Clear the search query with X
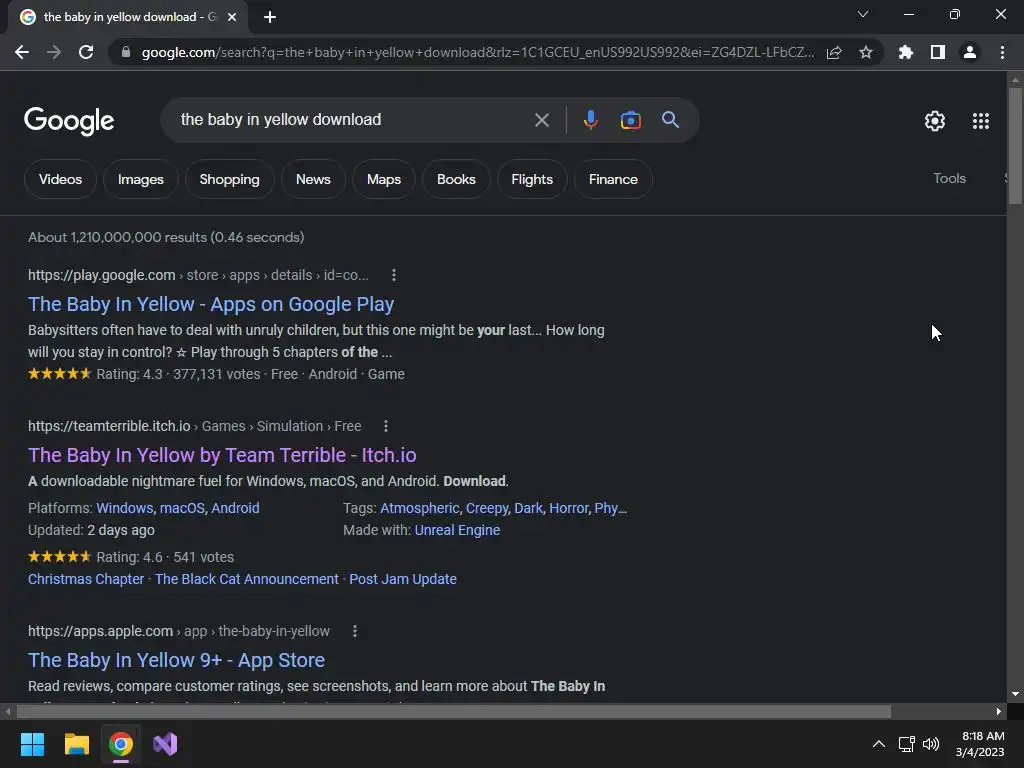This screenshot has height=768, width=1024. (541, 120)
